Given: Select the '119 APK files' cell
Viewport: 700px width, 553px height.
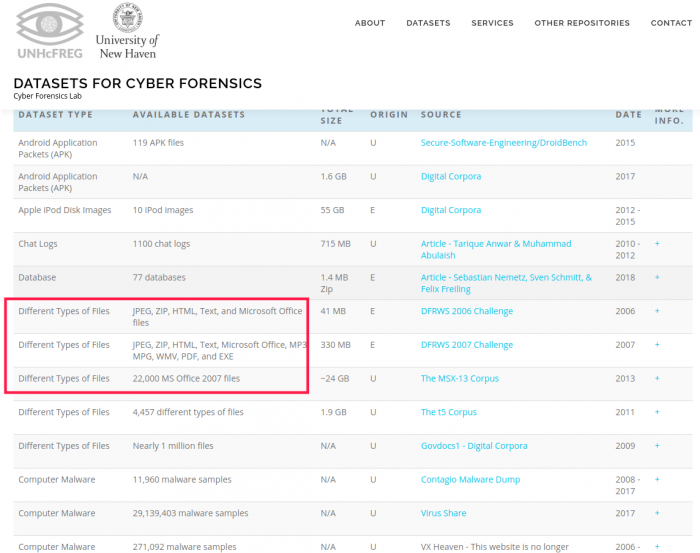Looking at the screenshot, I should pos(158,143).
